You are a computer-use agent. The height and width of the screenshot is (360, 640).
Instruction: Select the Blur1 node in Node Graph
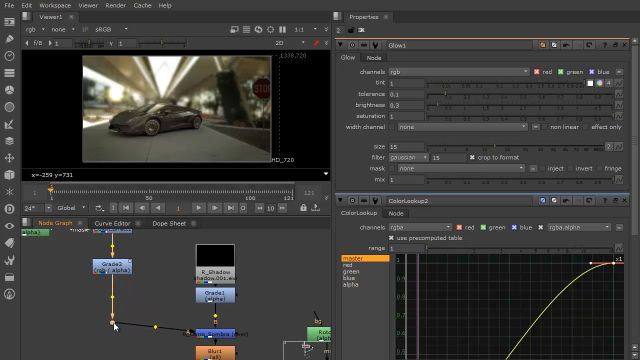[x=215, y=353]
